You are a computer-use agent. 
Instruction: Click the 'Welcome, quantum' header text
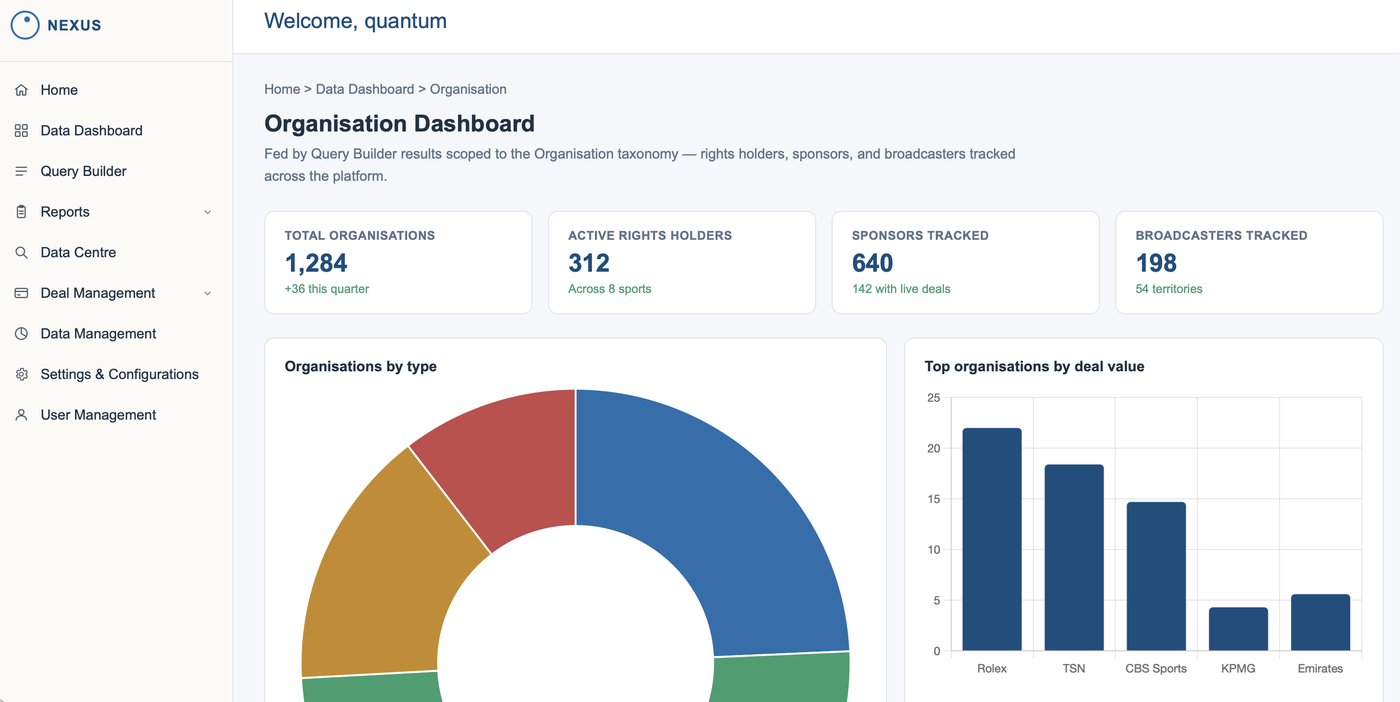click(x=355, y=21)
